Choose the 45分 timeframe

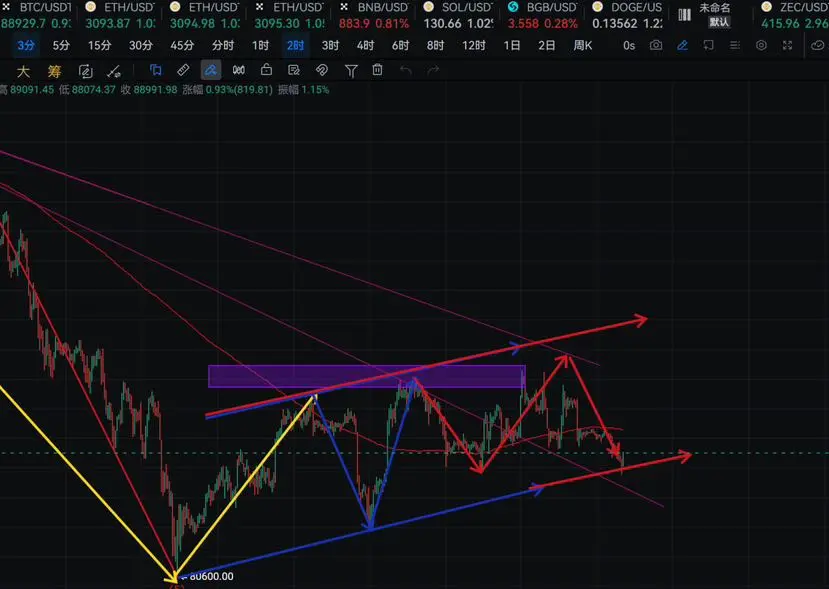(182, 45)
